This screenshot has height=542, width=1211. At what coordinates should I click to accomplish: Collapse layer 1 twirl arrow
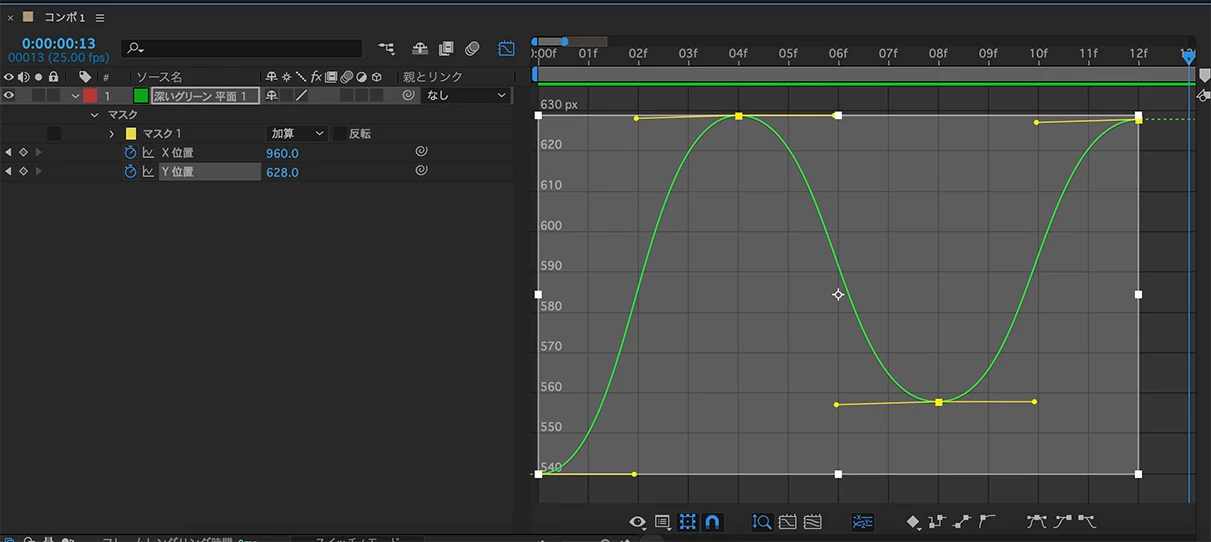point(75,96)
